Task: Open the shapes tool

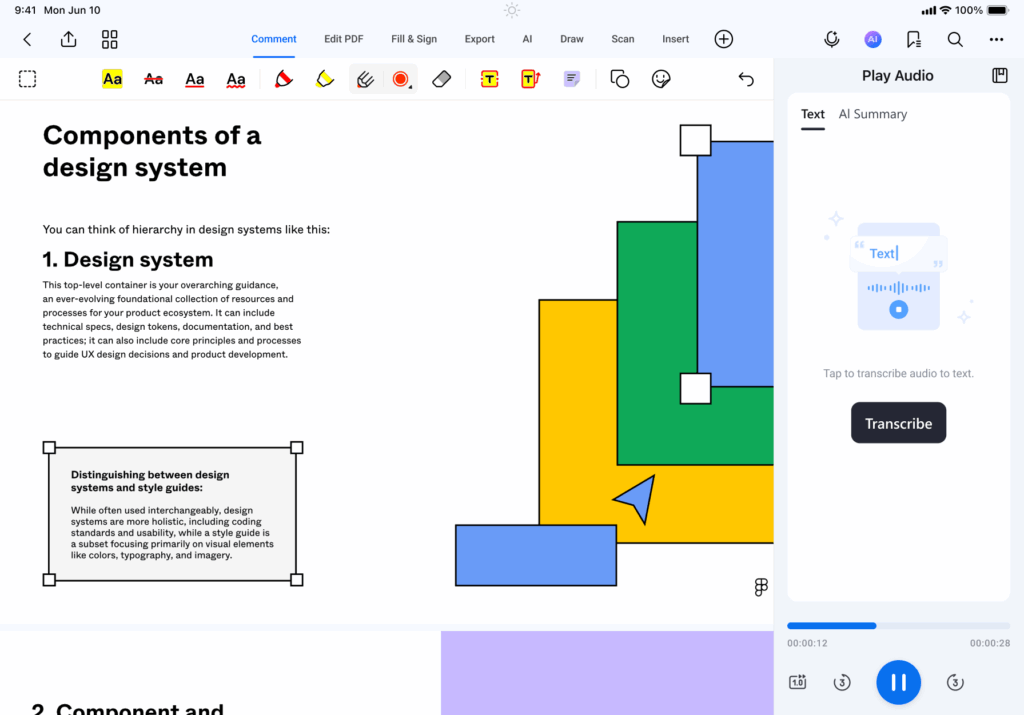Action: (619, 79)
